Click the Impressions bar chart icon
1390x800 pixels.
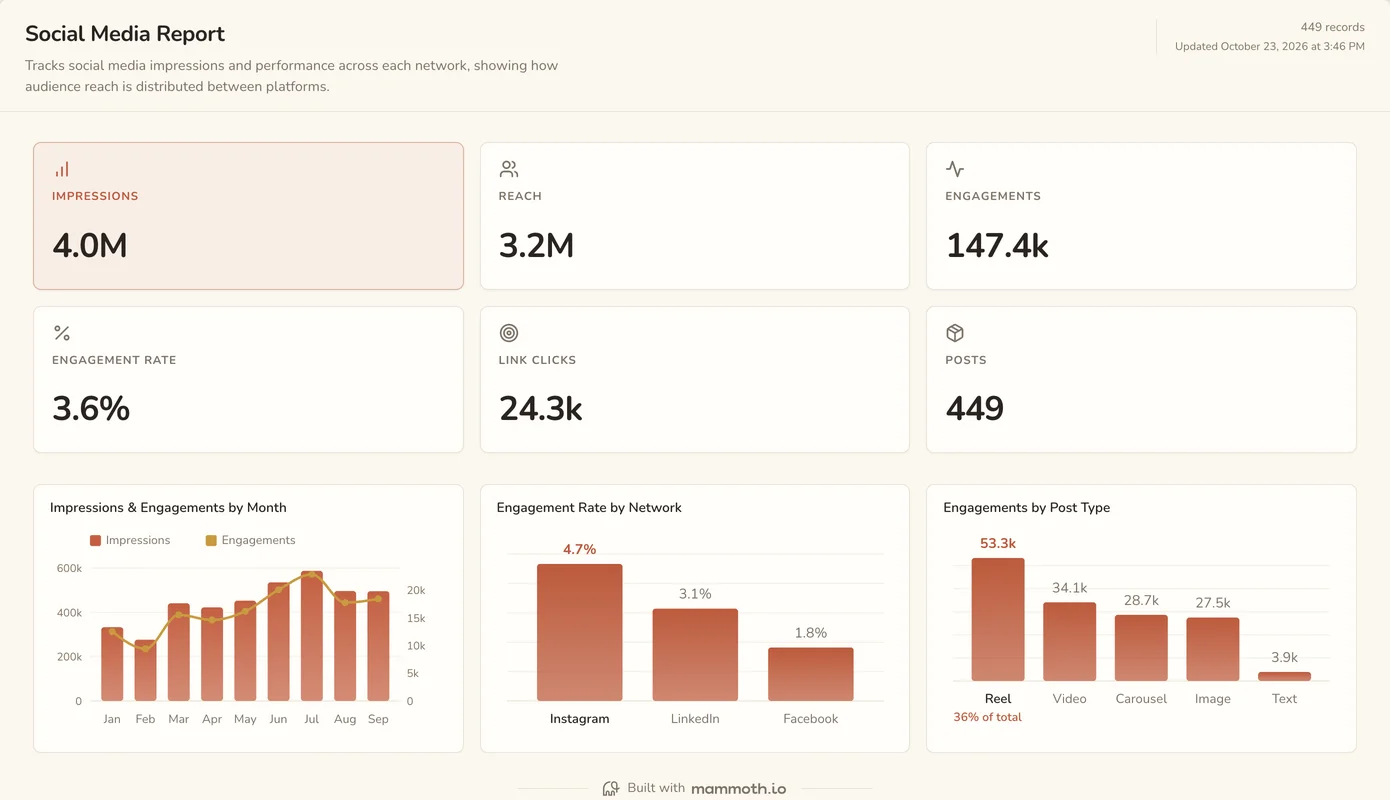point(62,169)
